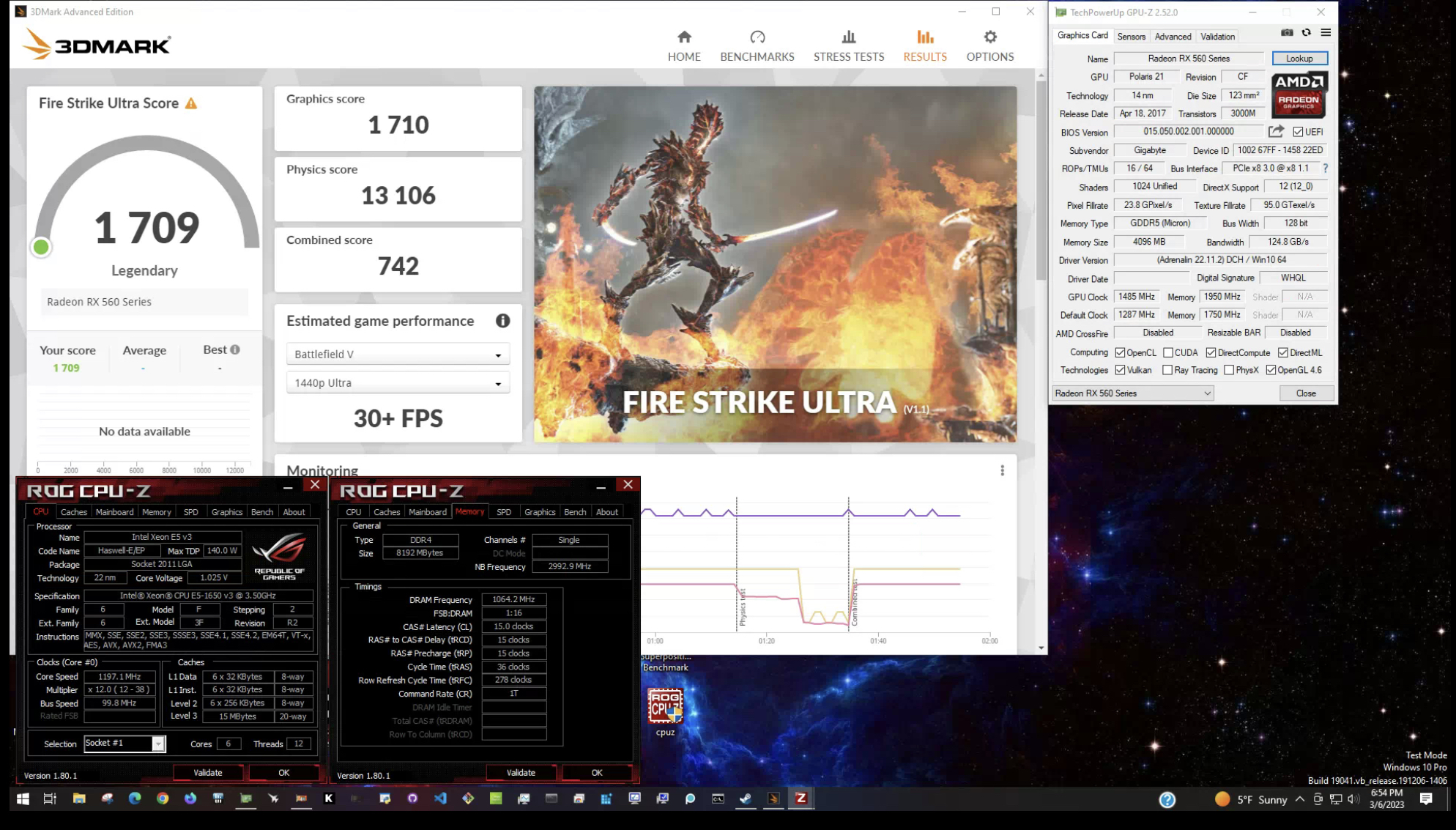1456x830 pixels.
Task: Click the 3DMark taskbar icon
Action: click(x=773, y=798)
